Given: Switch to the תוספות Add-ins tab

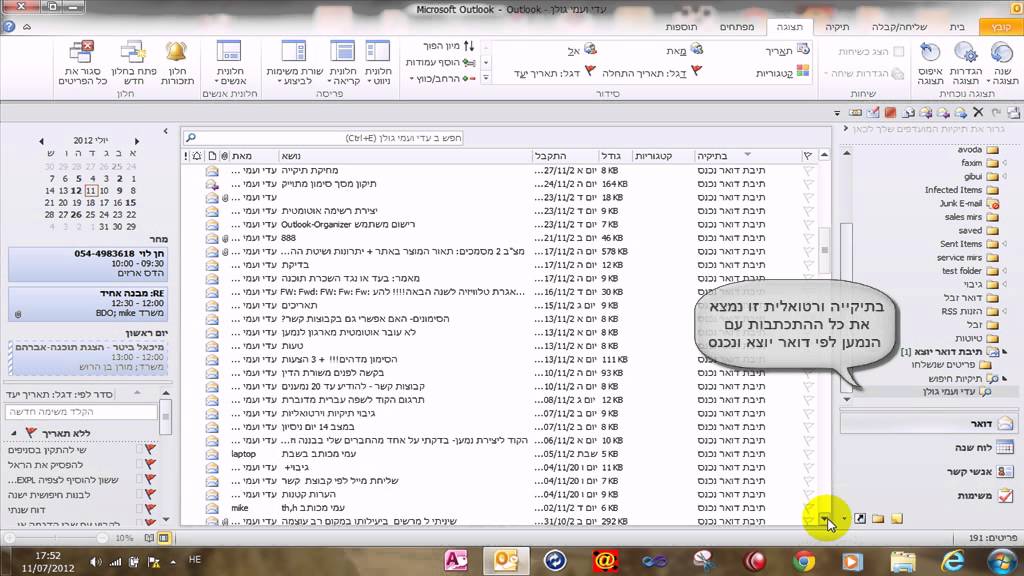Looking at the screenshot, I should (681, 27).
